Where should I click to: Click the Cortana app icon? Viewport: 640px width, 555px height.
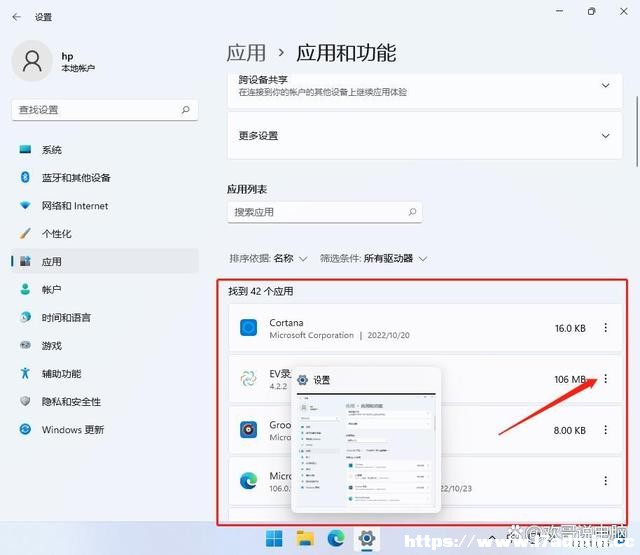[249, 328]
